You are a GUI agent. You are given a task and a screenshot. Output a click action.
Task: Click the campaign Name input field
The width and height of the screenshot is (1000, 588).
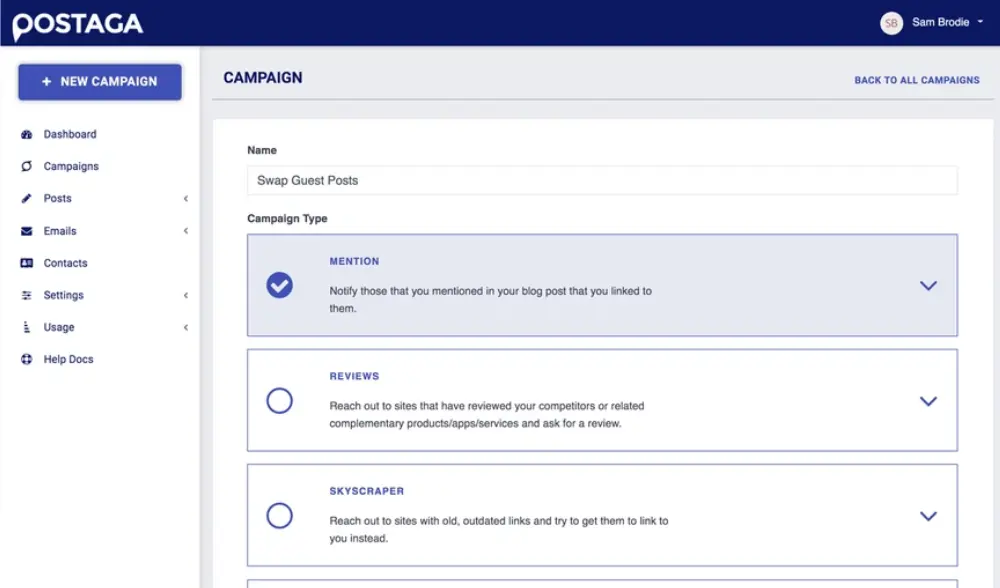pyautogui.click(x=602, y=180)
